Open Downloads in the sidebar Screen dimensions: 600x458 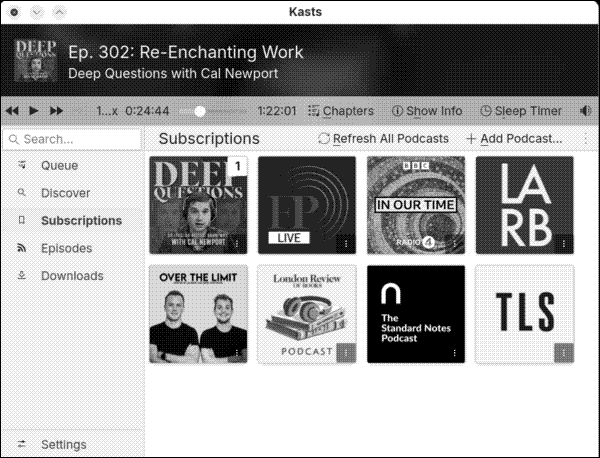73,276
